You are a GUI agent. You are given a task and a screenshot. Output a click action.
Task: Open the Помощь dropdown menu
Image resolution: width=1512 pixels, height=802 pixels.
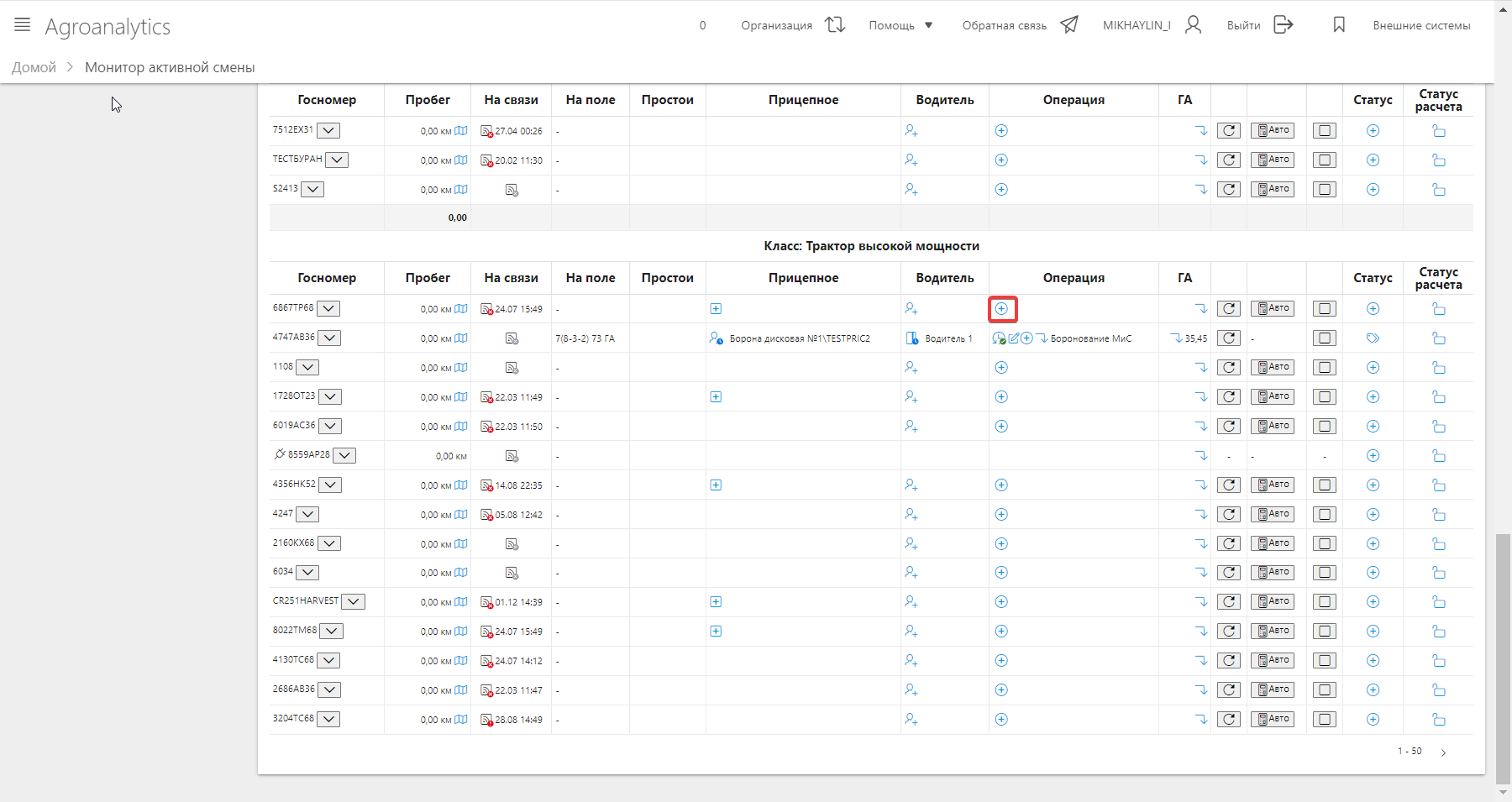900,25
